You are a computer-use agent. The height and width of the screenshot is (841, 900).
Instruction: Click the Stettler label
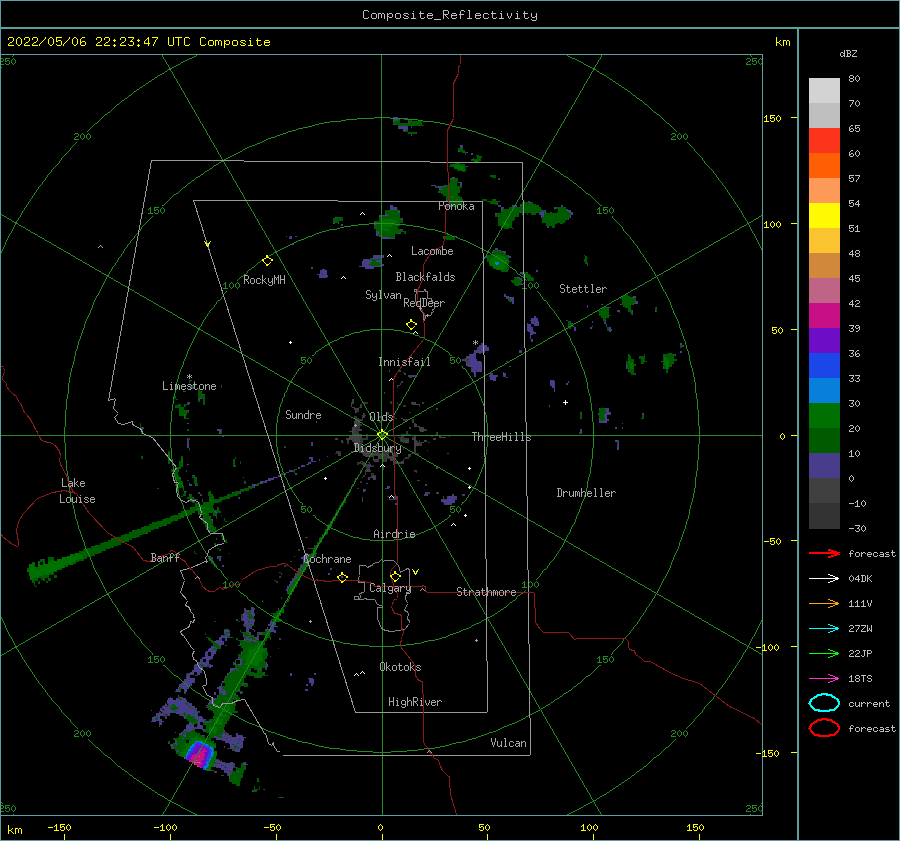(583, 289)
